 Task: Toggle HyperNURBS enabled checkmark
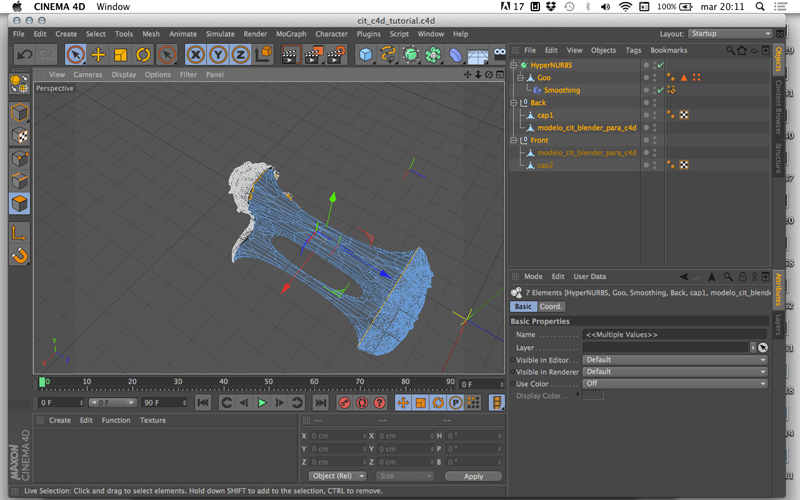pos(661,65)
